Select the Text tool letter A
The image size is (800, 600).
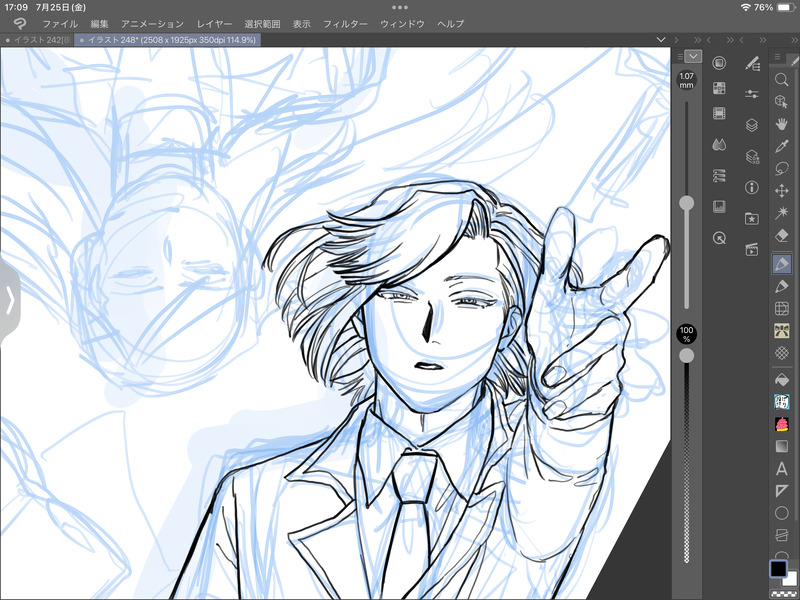(781, 468)
